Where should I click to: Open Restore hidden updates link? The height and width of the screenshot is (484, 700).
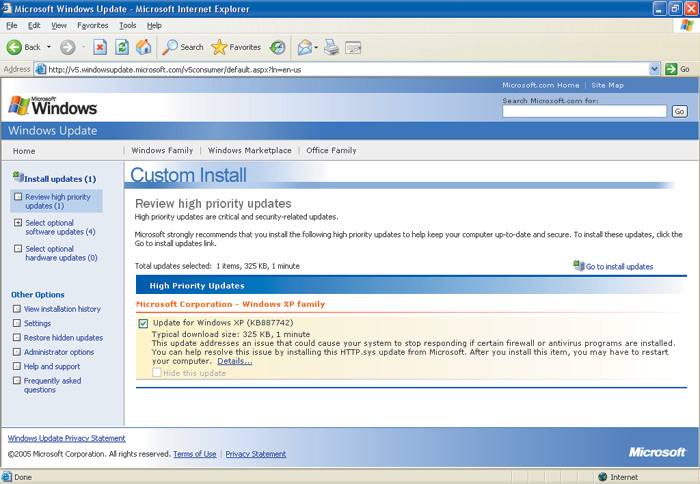coord(63,338)
